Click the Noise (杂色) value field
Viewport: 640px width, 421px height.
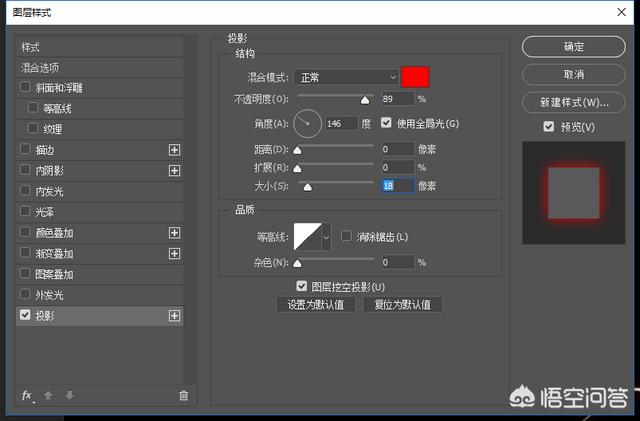click(398, 262)
